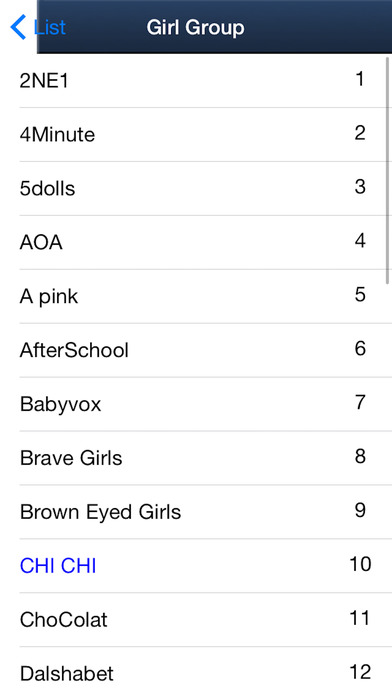Image resolution: width=392 pixels, height=696 pixels.
Task: Tap number 10 beside CHI CHI
Action: tap(360, 564)
